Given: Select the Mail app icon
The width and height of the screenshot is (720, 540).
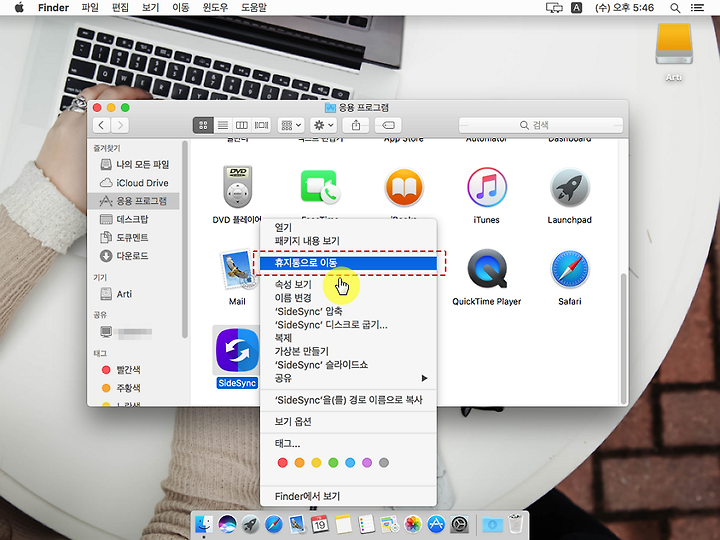Looking at the screenshot, I should tap(237, 270).
